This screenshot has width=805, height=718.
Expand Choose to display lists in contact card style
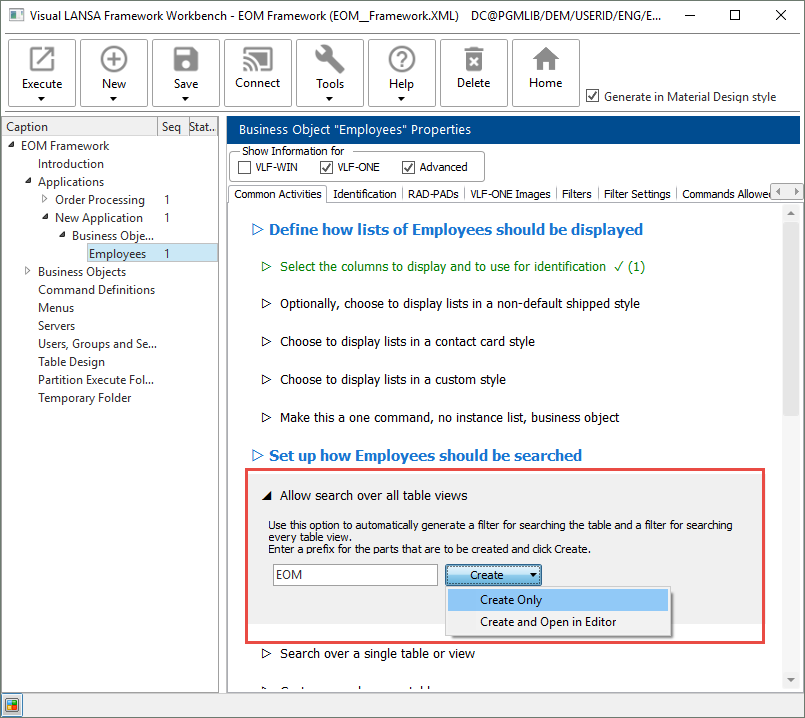(x=266, y=341)
